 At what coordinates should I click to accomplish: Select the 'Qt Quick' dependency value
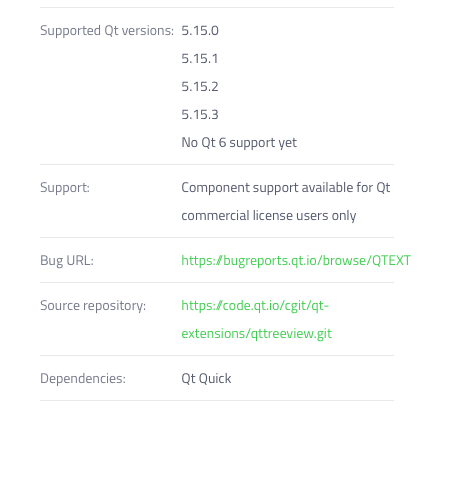[x=206, y=379]
